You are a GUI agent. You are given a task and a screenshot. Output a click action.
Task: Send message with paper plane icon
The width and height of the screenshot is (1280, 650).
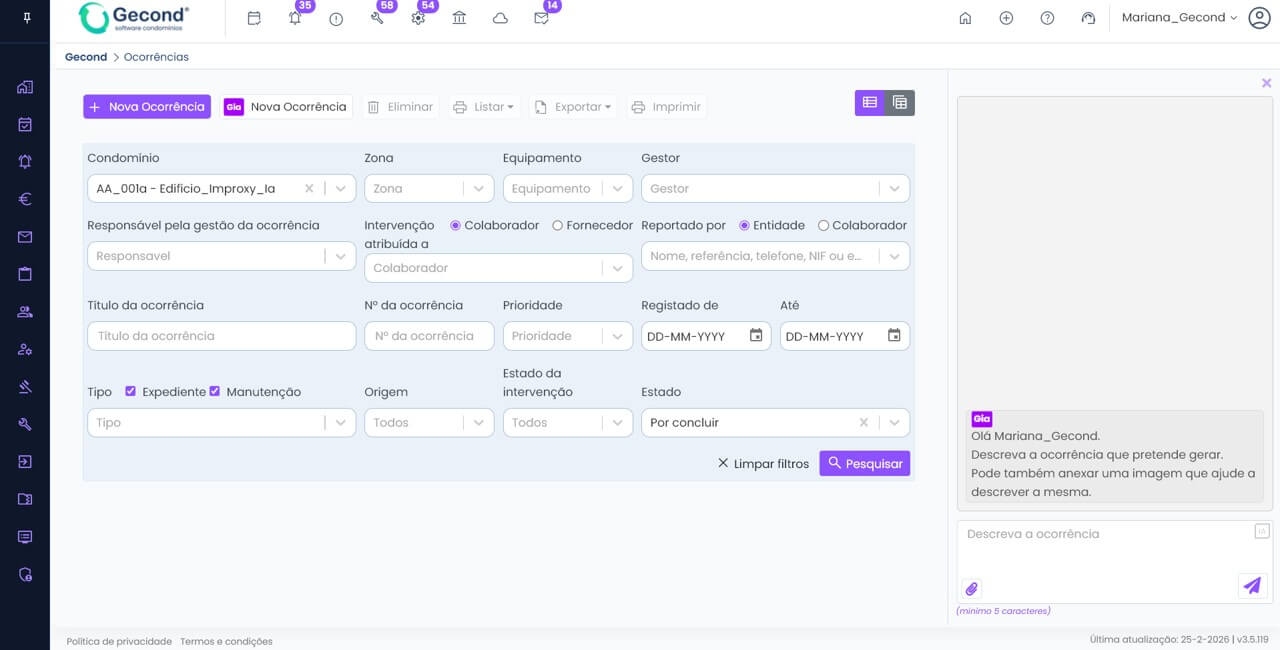pos(1251,586)
